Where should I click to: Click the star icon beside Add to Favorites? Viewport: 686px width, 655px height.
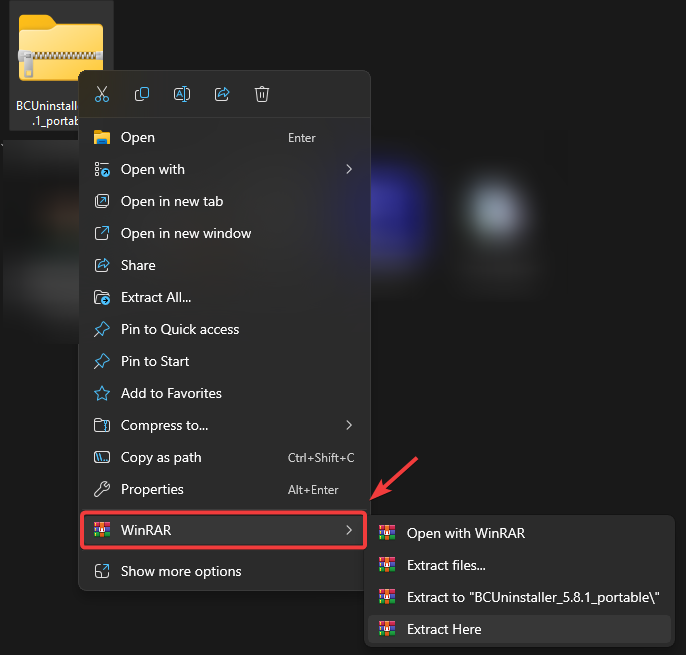tap(102, 393)
